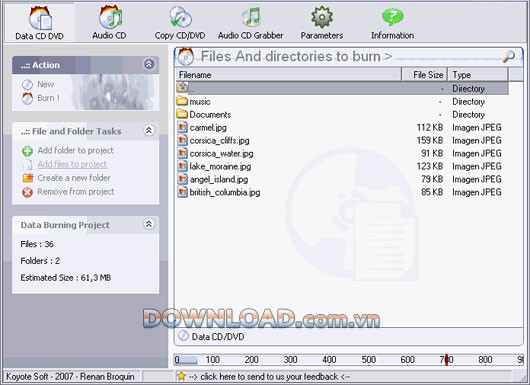Click the music folder icon

tap(182, 101)
